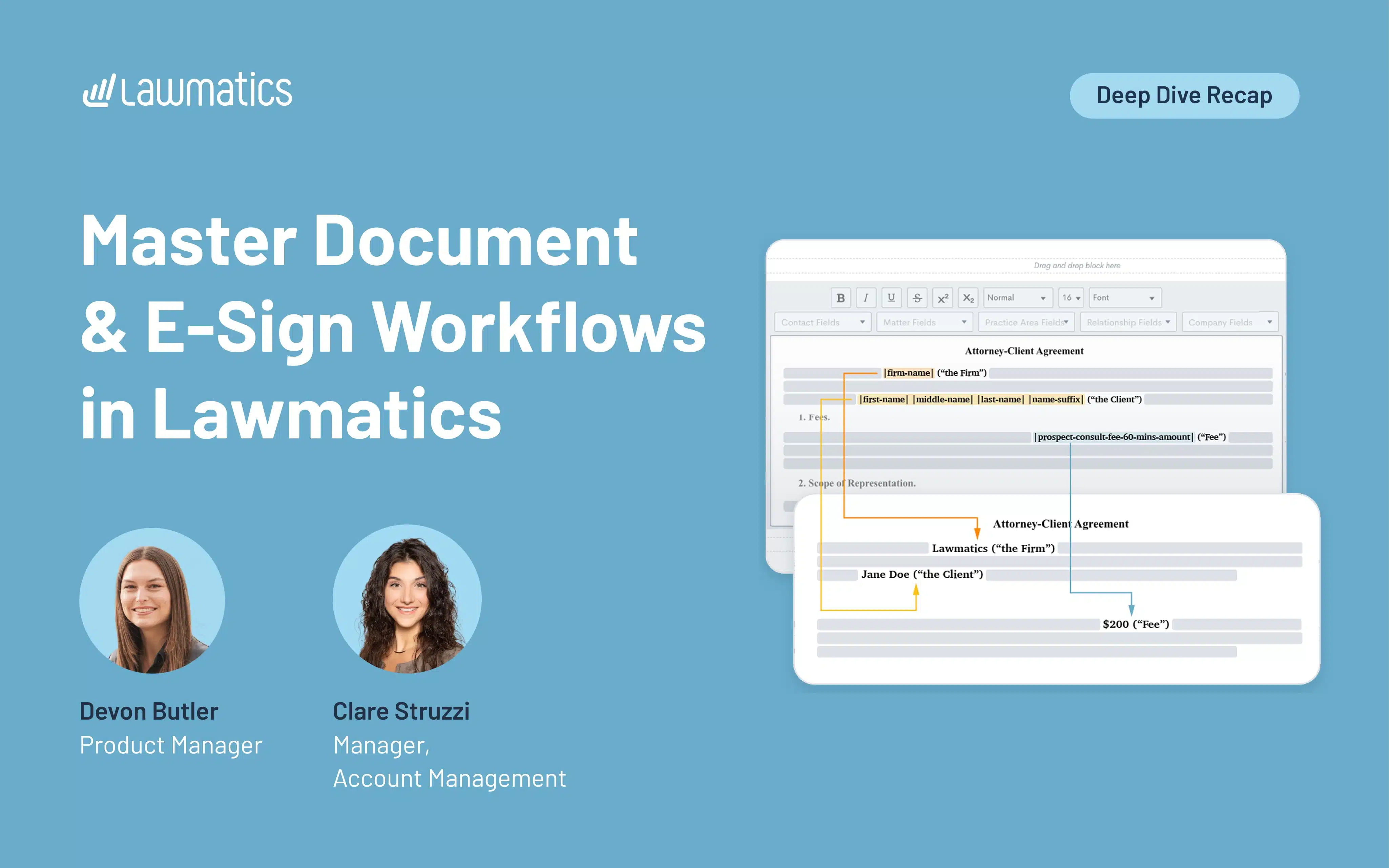
Task: Toggle italic formatting button
Action: click(866, 298)
